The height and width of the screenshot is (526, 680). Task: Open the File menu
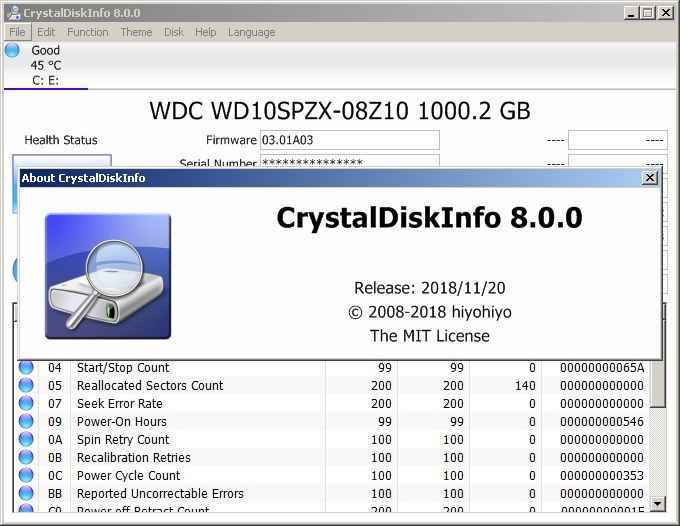(17, 32)
